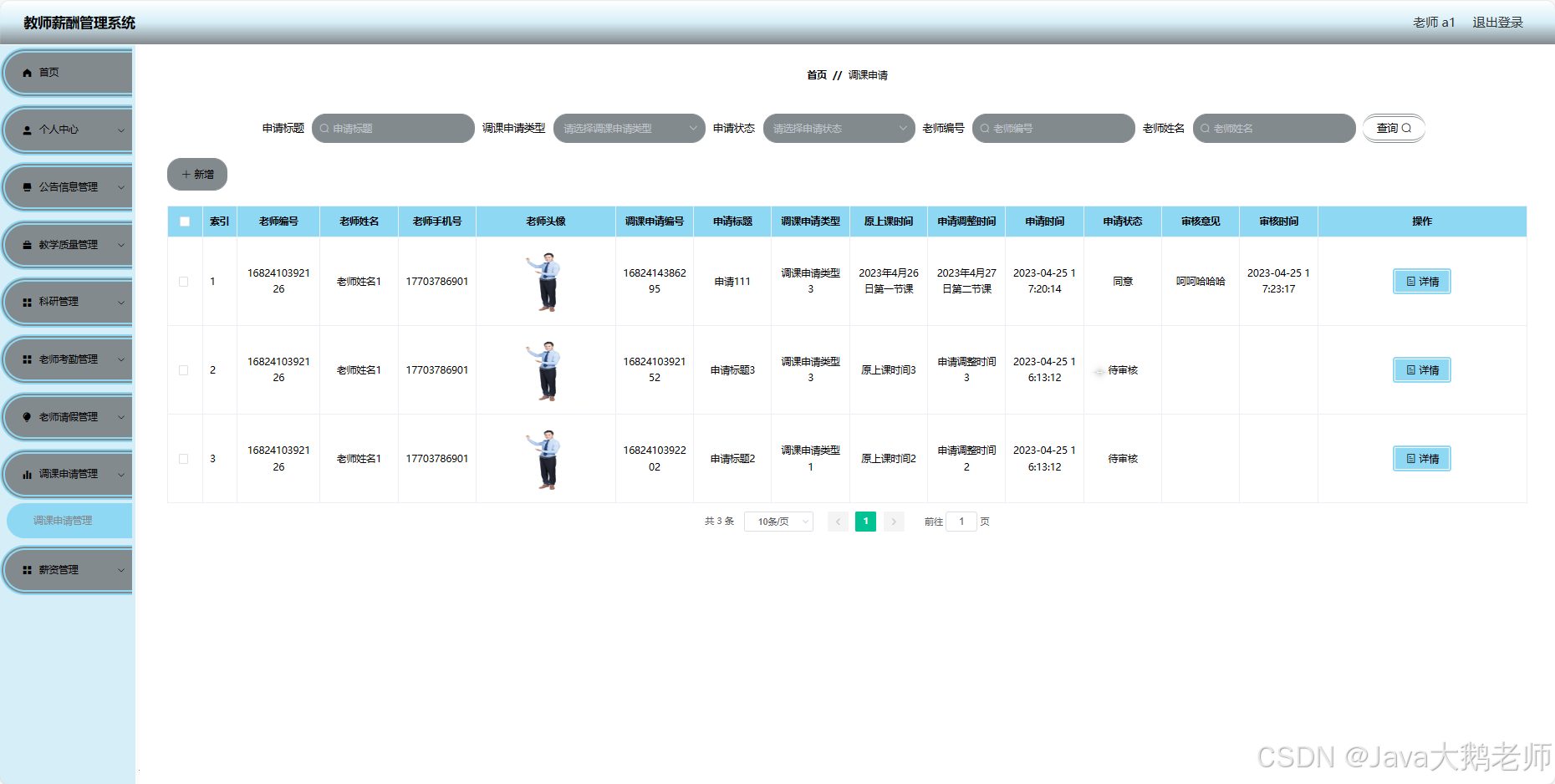Click page number 1 button
Image resolution: width=1555 pixels, height=784 pixels.
point(865,522)
